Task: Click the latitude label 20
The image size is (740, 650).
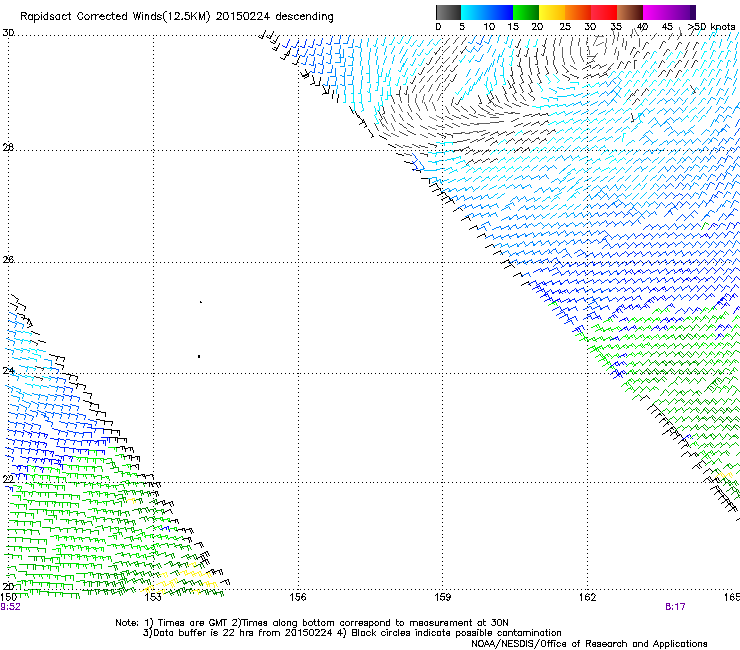Action: (x=8, y=586)
